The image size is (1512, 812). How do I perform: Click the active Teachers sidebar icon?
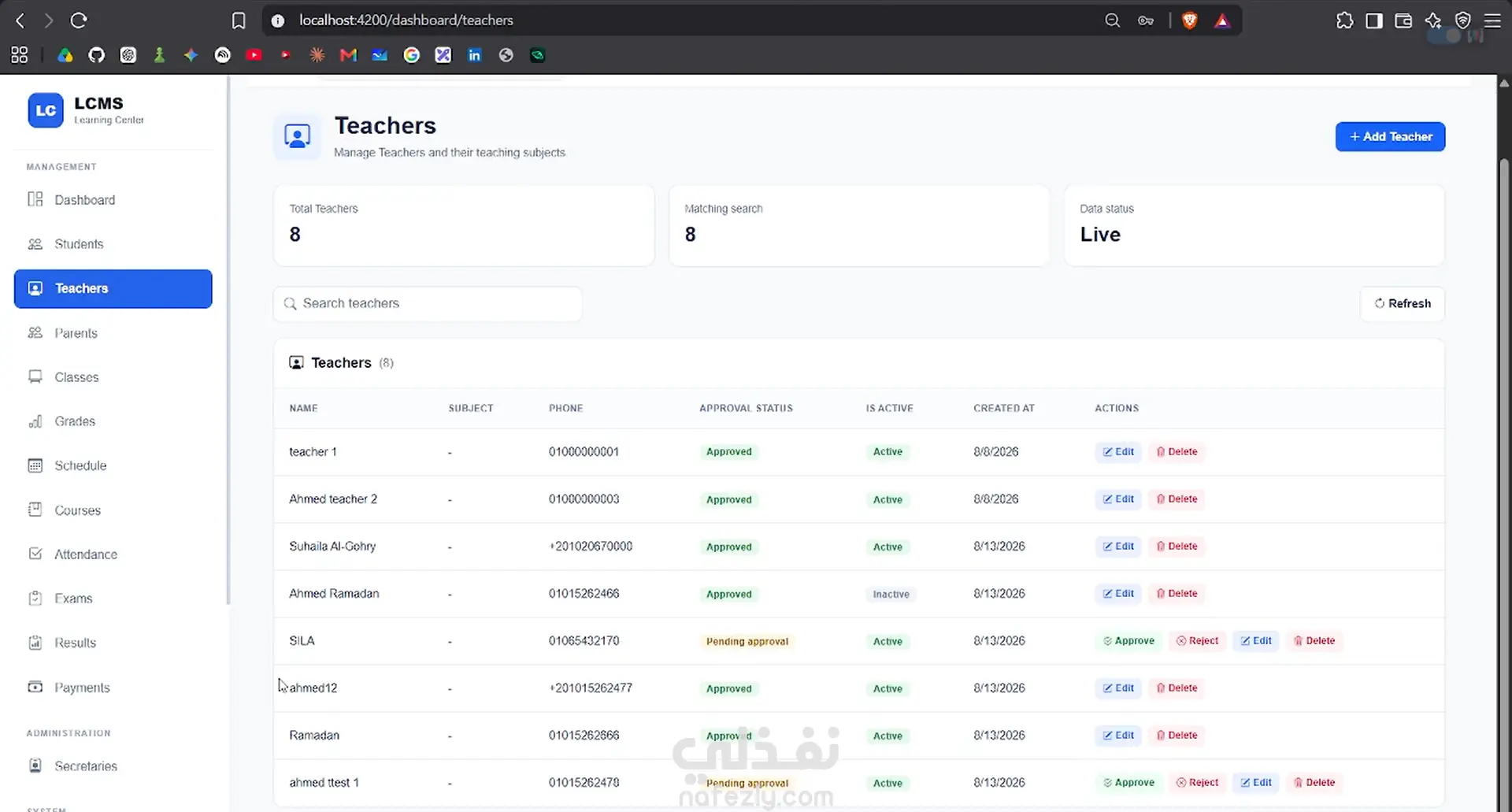[35, 288]
